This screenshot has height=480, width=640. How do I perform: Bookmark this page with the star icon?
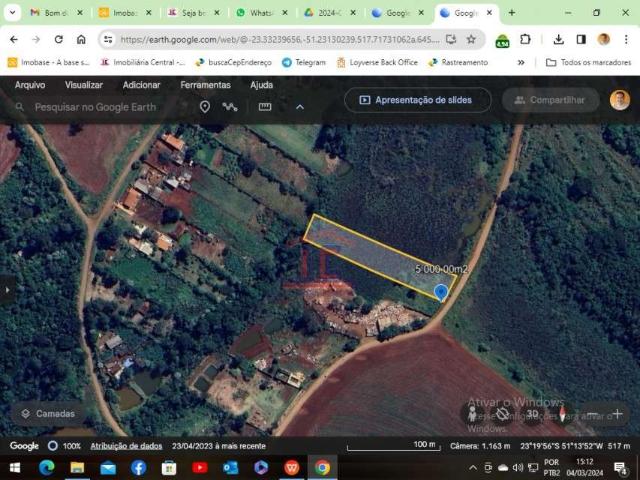coord(471,39)
